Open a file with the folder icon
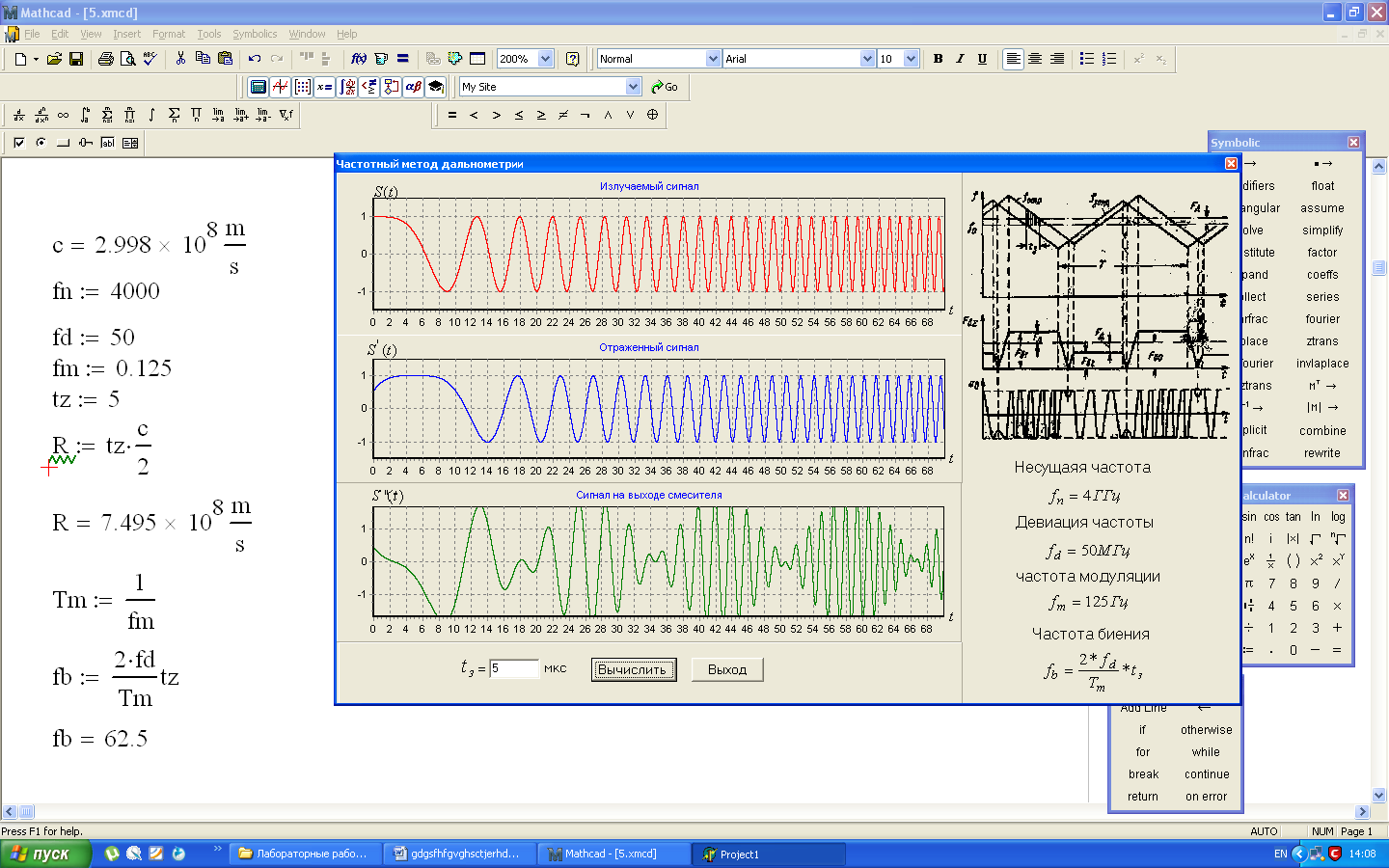This screenshot has height=868, width=1389. pyautogui.click(x=55, y=59)
